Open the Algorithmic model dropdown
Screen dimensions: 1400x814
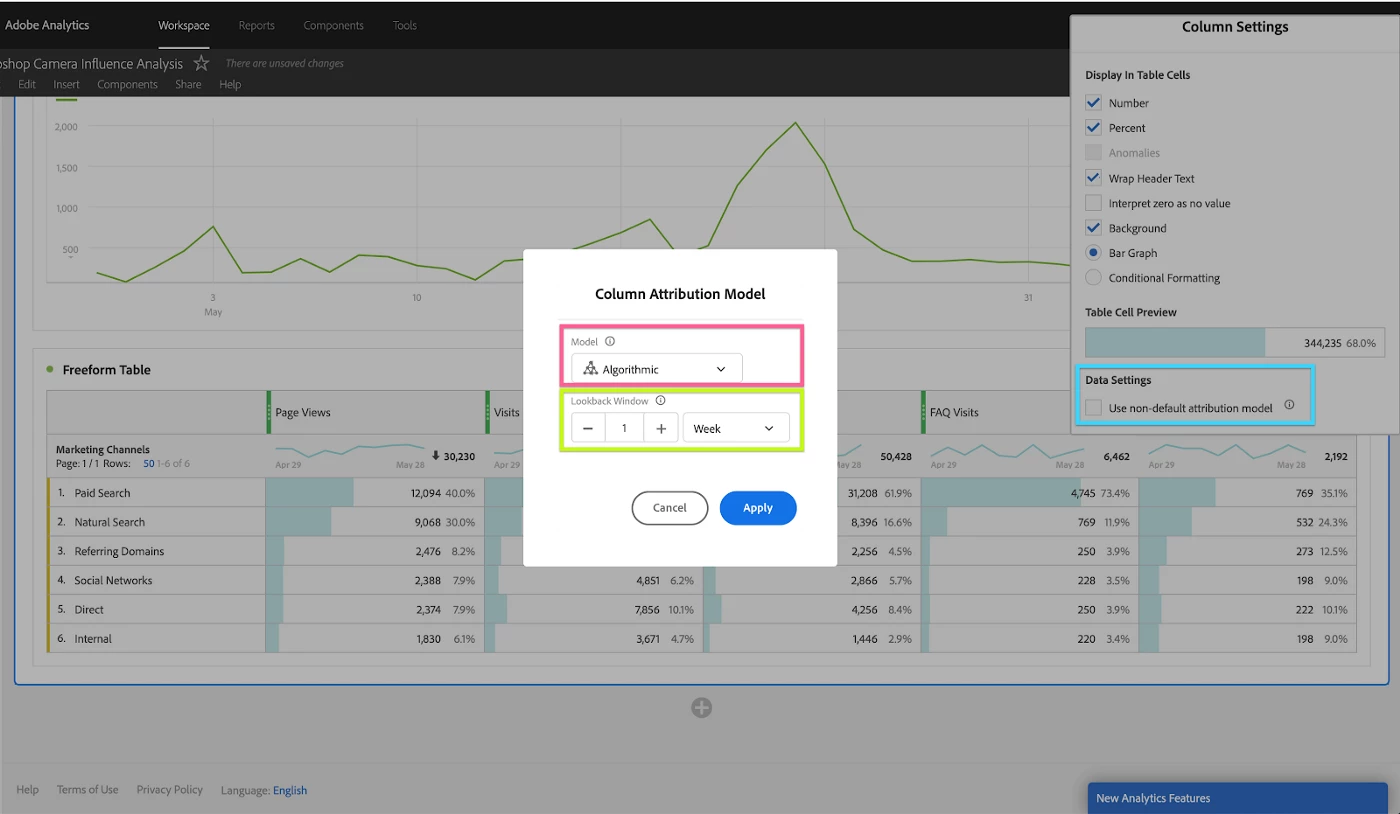point(657,369)
